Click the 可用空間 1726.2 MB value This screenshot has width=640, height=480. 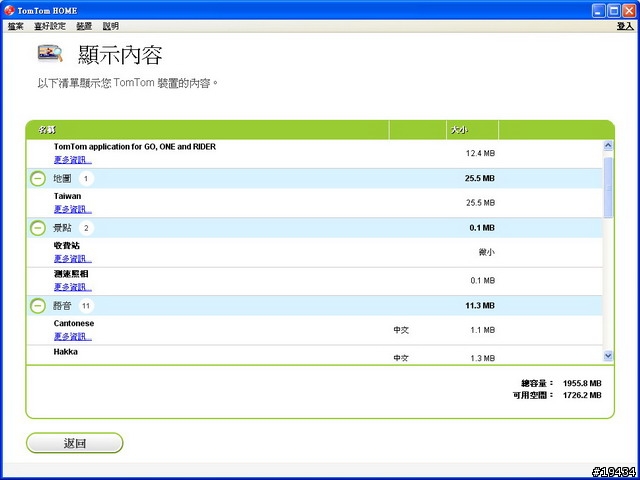coord(582,395)
